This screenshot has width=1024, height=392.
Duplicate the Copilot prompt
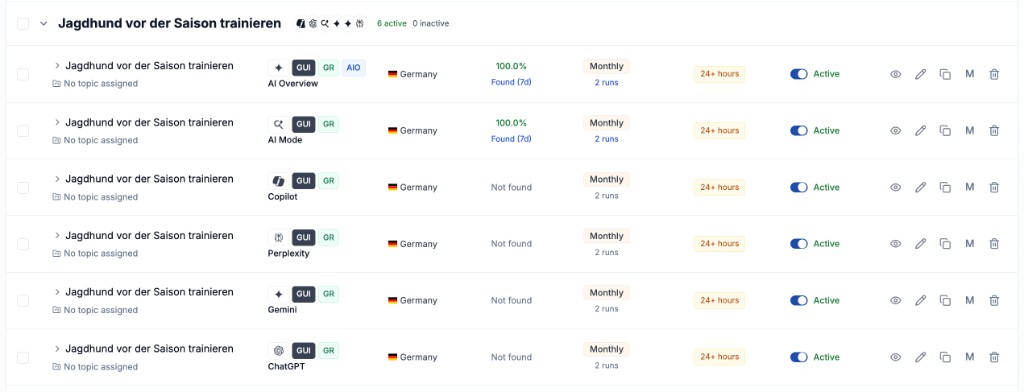pos(945,188)
